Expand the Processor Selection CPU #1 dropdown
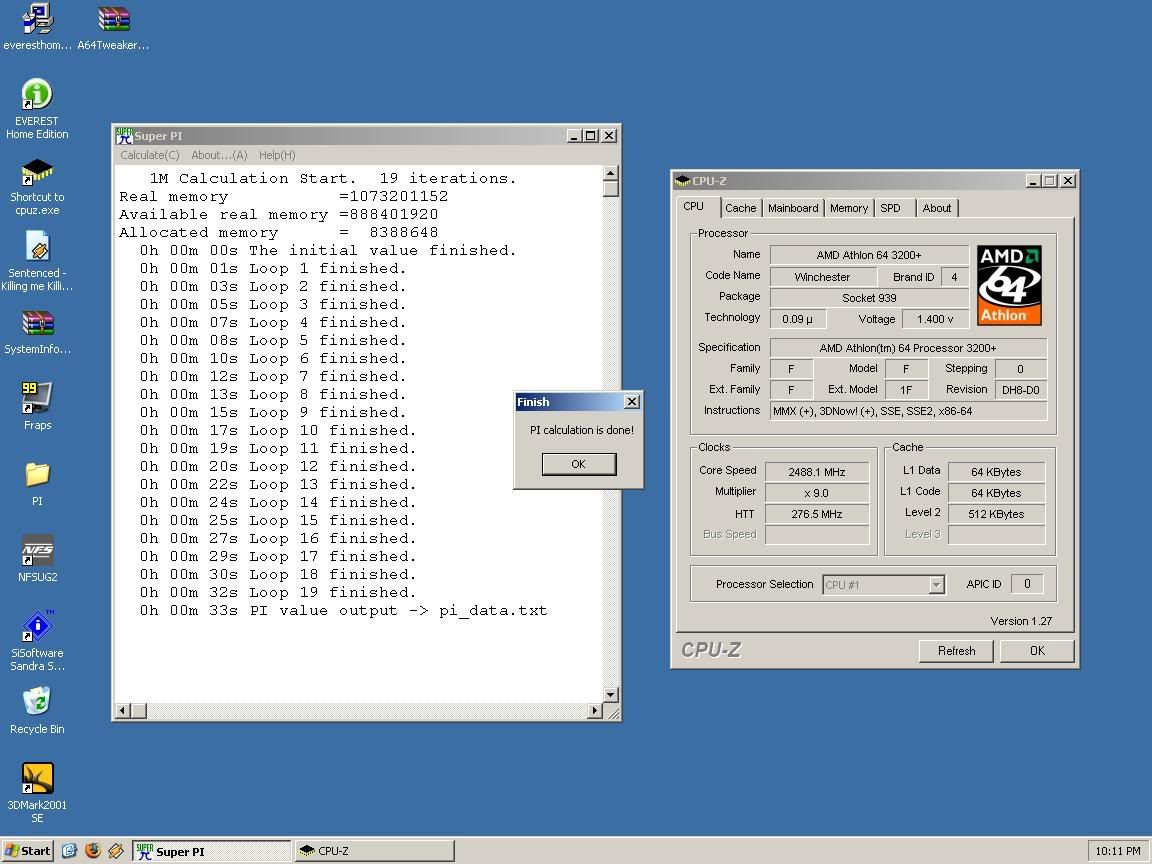 tap(937, 585)
